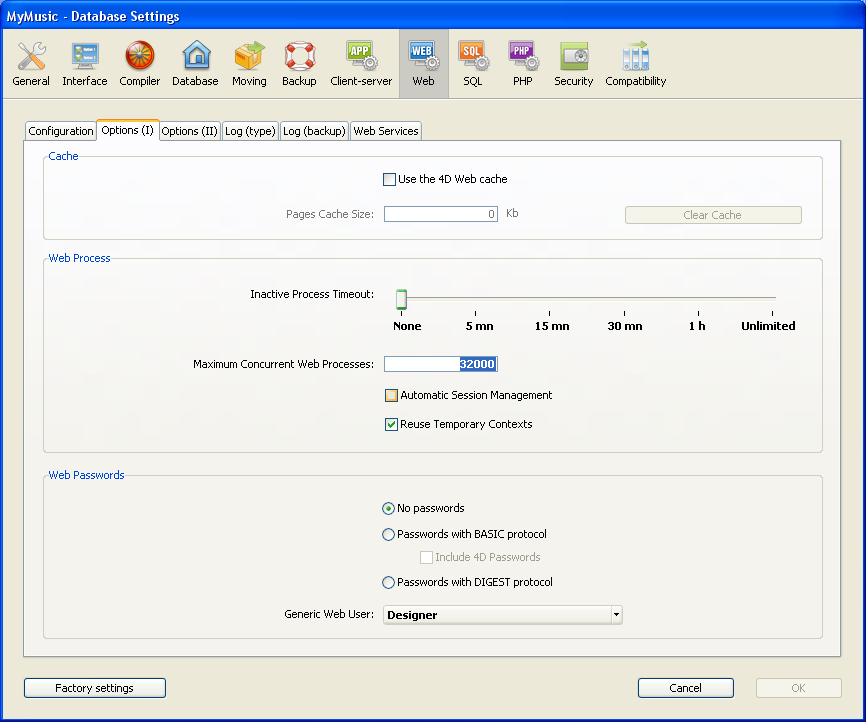Switch to the Configuration tab
The image size is (866, 722).
tap(61, 132)
